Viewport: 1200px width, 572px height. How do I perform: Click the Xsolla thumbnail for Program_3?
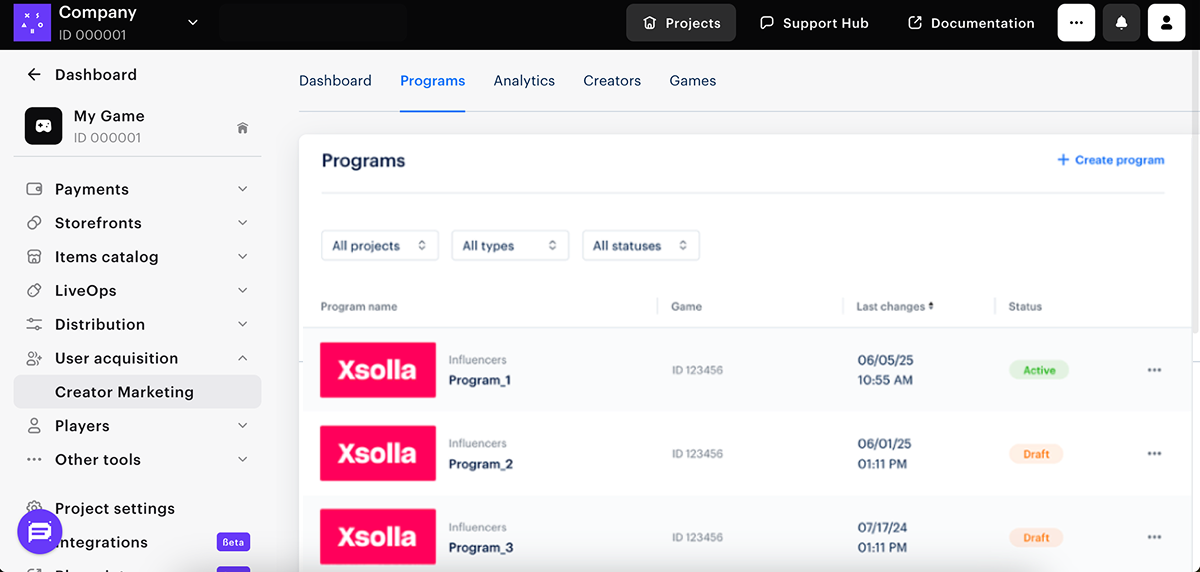coord(377,537)
